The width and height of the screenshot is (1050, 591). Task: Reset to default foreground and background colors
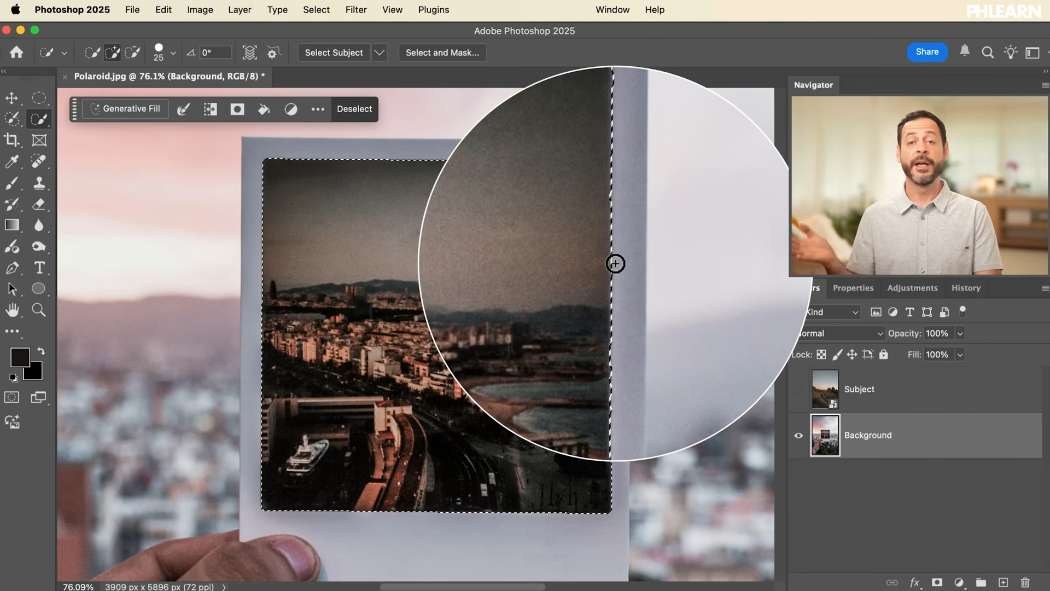click(13, 377)
